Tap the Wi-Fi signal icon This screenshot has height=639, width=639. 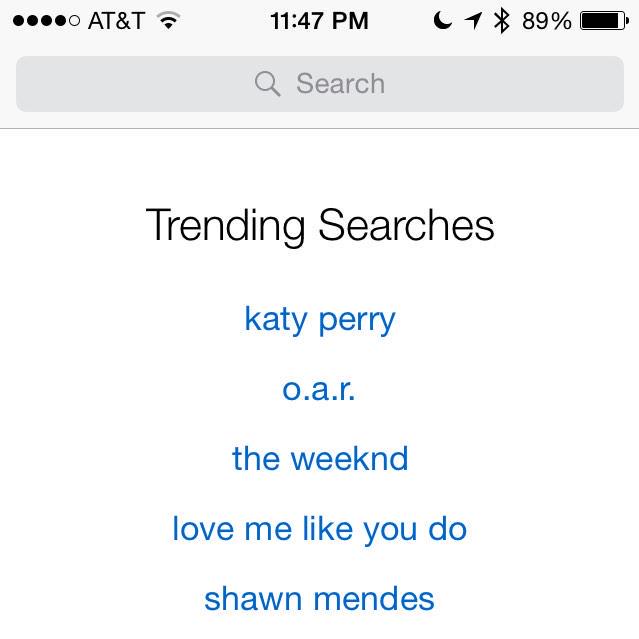point(168,20)
